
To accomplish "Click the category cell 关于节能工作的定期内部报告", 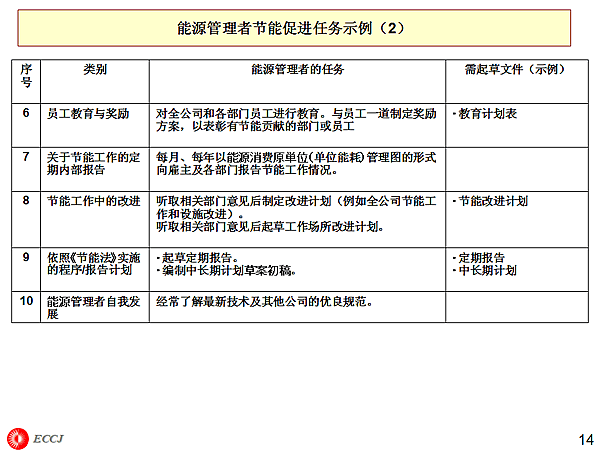I will (x=95, y=169).
